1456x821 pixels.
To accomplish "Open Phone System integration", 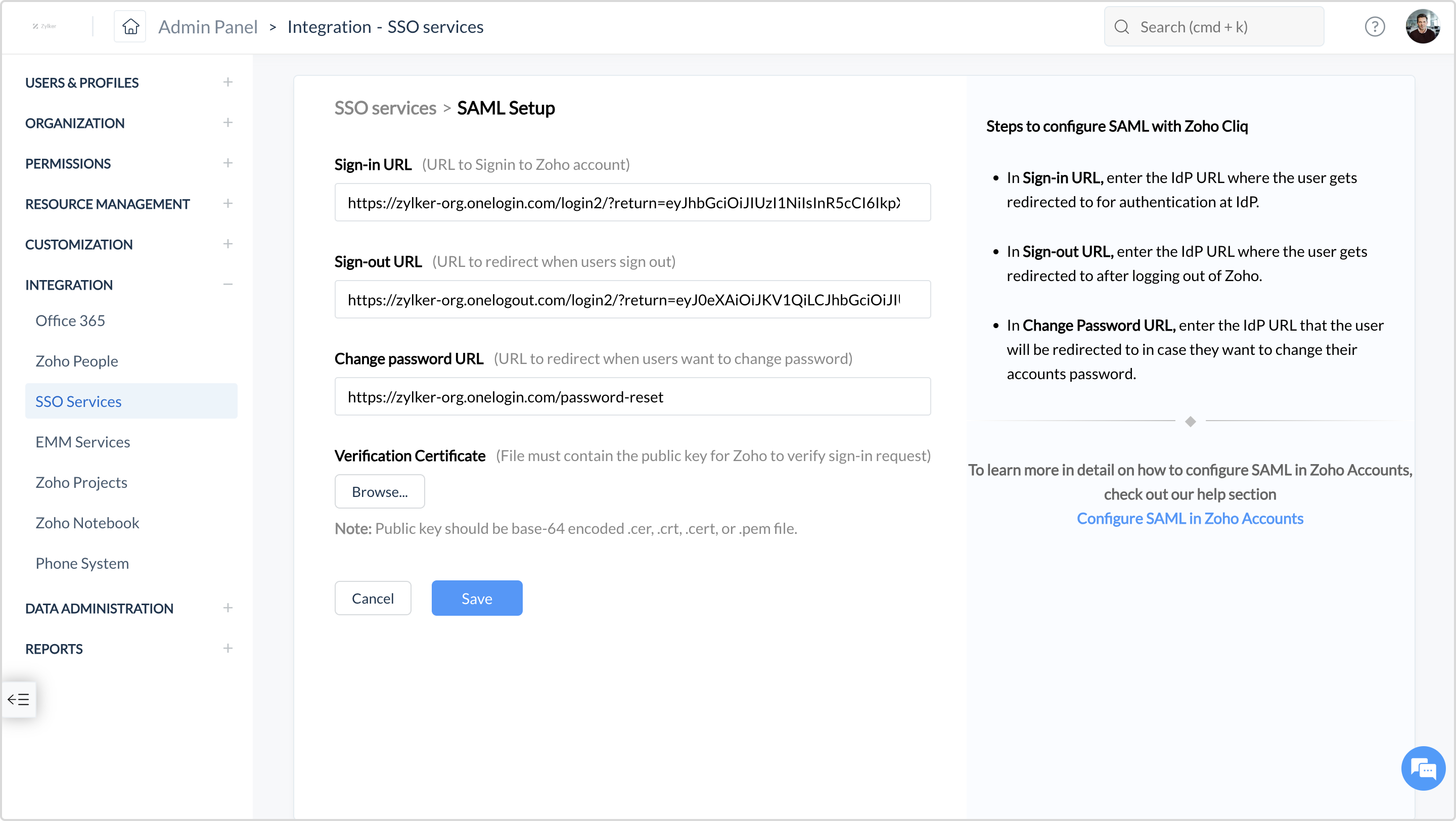I will [x=82, y=563].
